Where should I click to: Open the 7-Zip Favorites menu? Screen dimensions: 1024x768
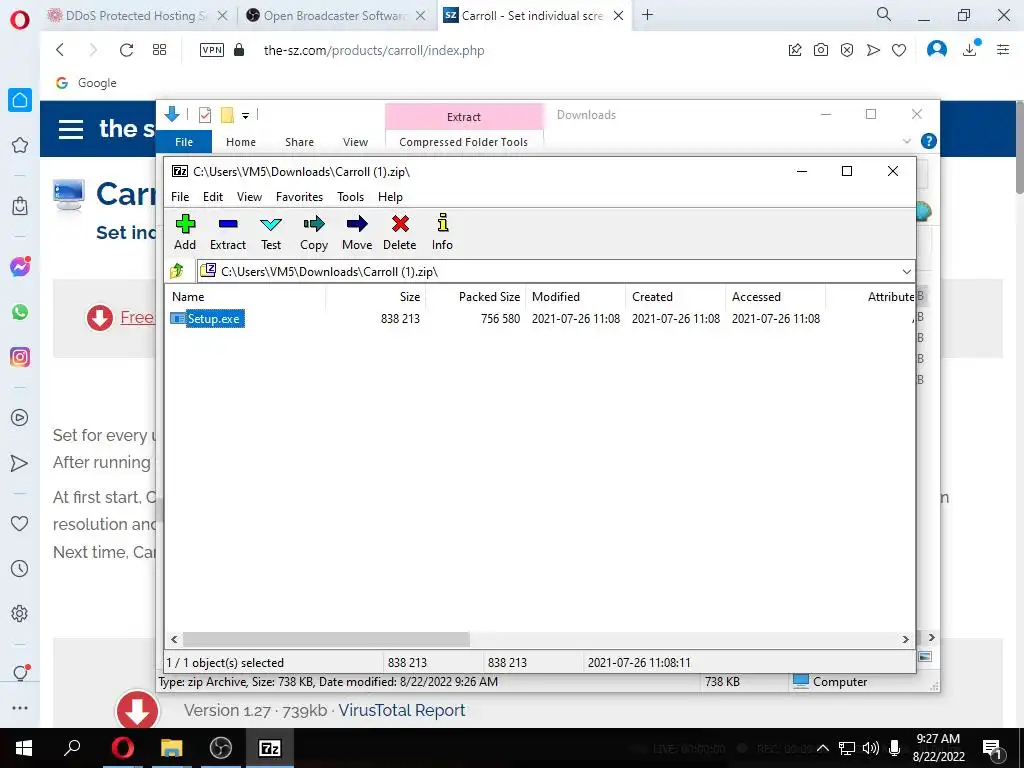coord(299,197)
